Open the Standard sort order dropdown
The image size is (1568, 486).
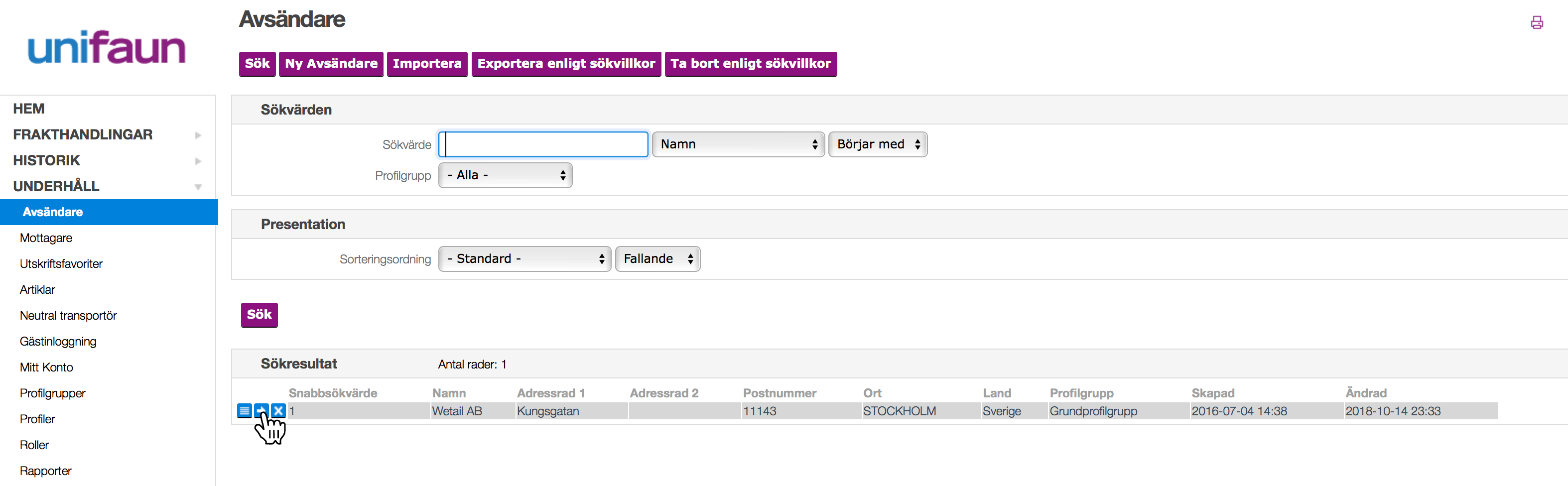click(524, 258)
